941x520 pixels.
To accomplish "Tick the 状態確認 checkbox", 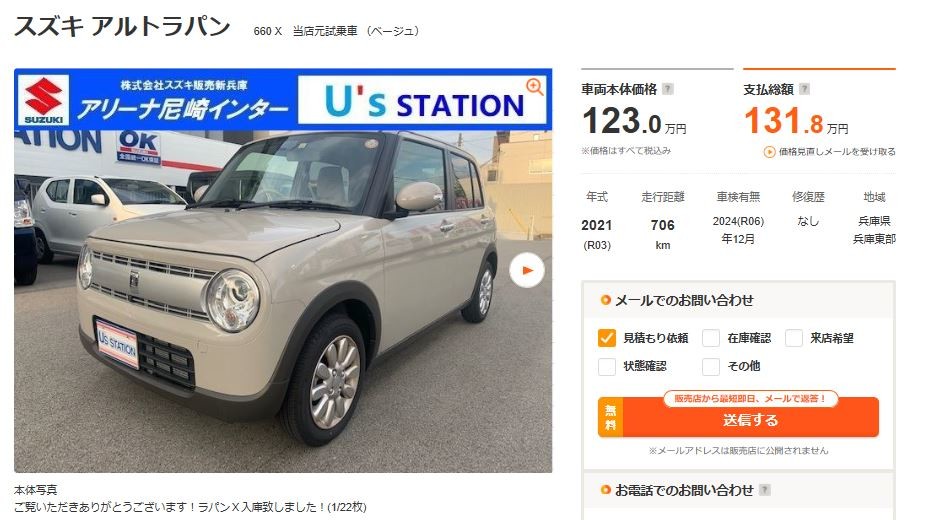I will [607, 366].
